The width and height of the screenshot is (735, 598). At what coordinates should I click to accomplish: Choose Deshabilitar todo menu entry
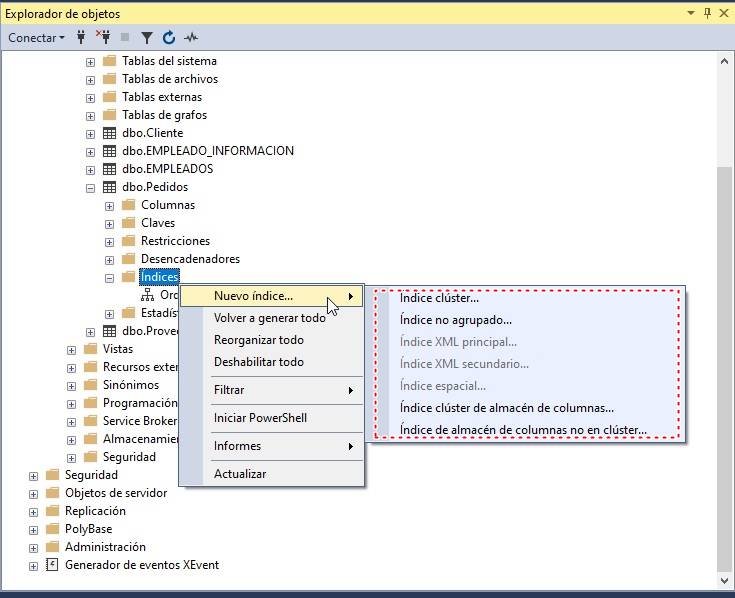(271, 362)
